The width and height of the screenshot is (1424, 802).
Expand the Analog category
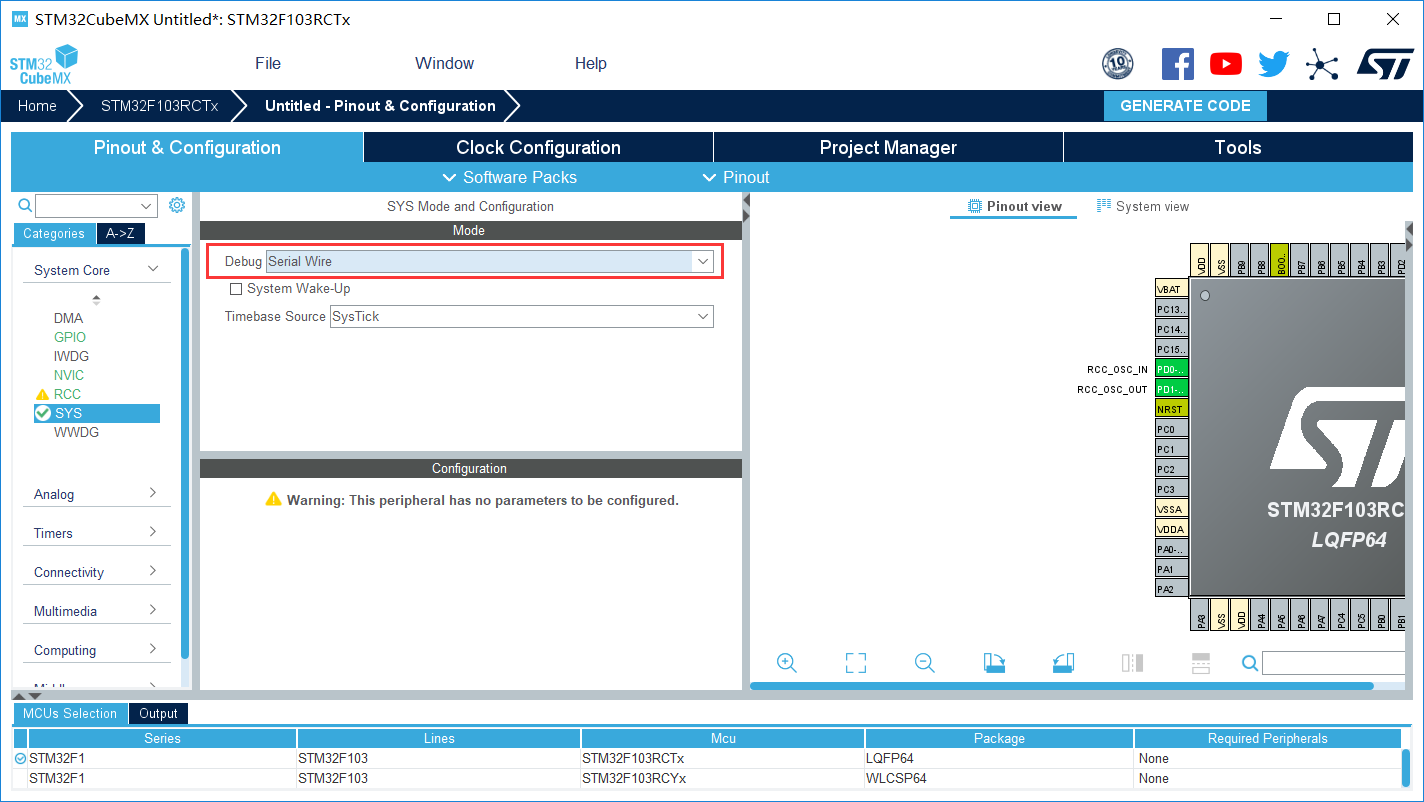pos(153,493)
